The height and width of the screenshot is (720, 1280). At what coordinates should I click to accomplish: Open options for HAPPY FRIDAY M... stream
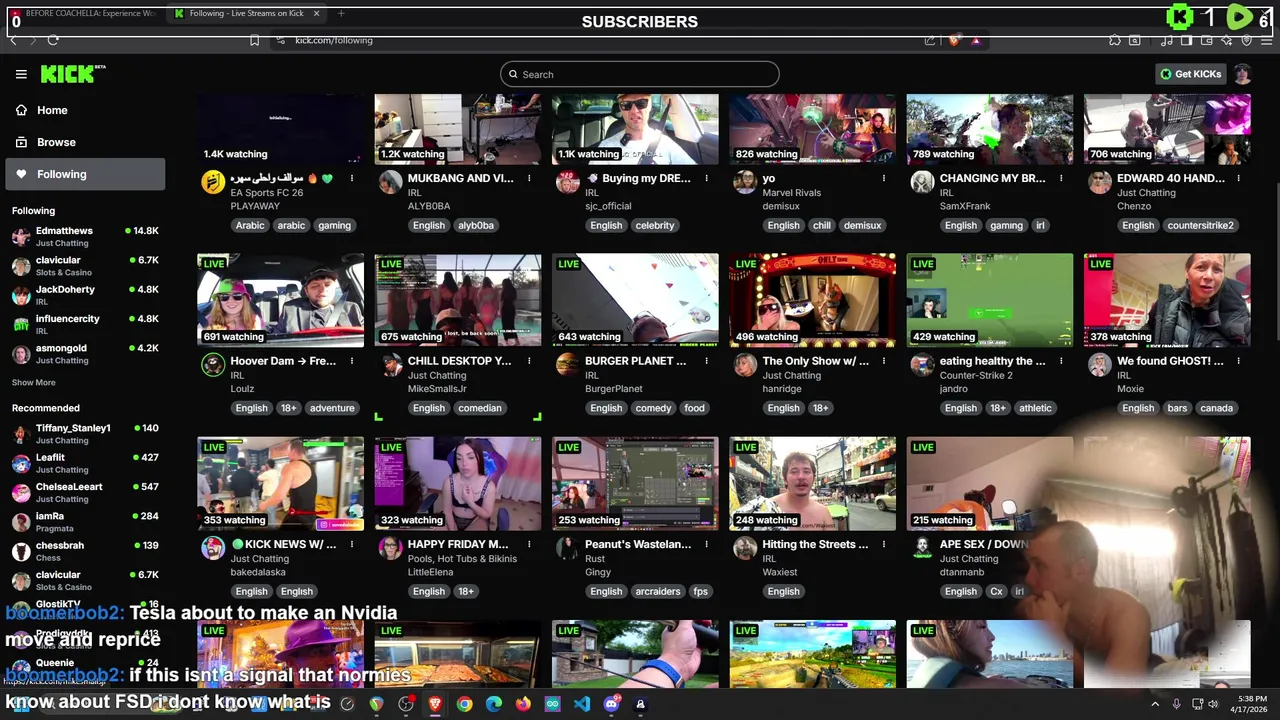click(x=529, y=544)
